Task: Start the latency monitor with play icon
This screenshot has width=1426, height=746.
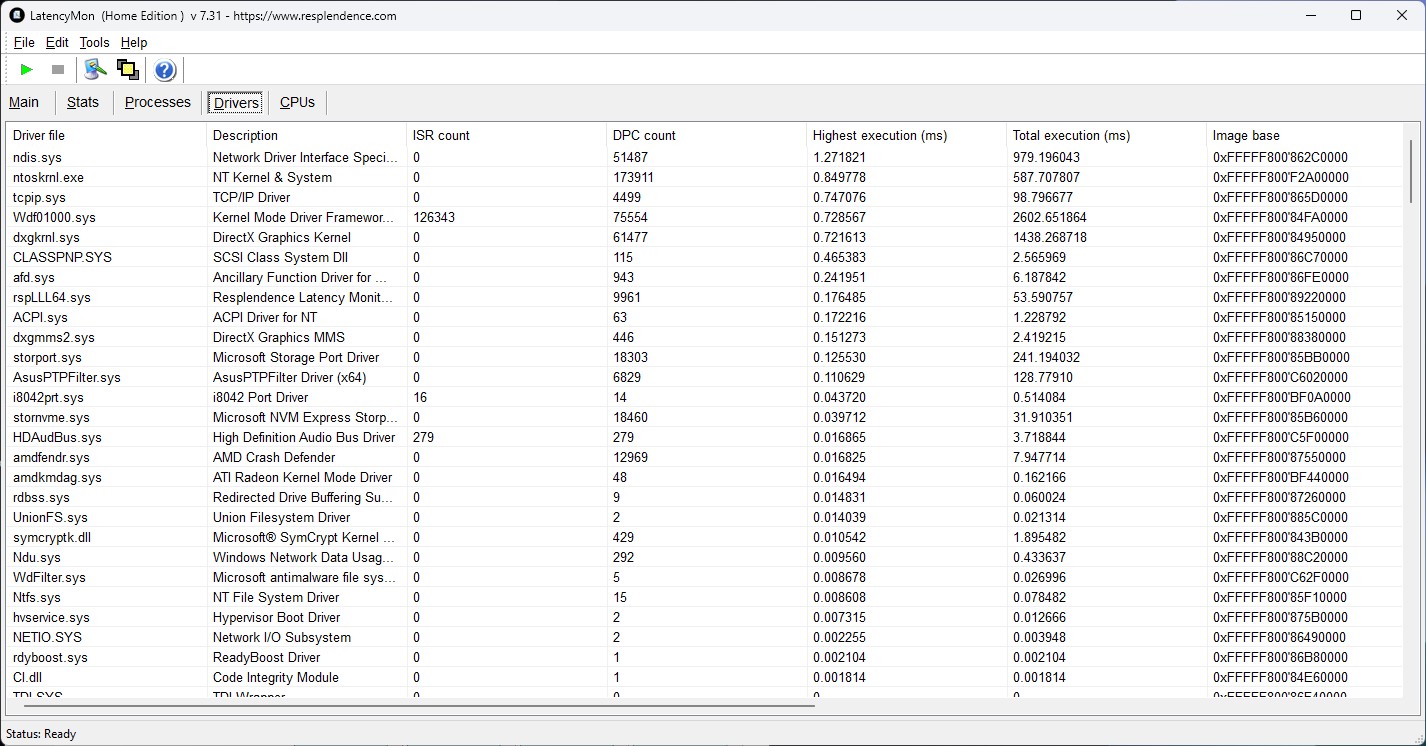Action: 27,70
